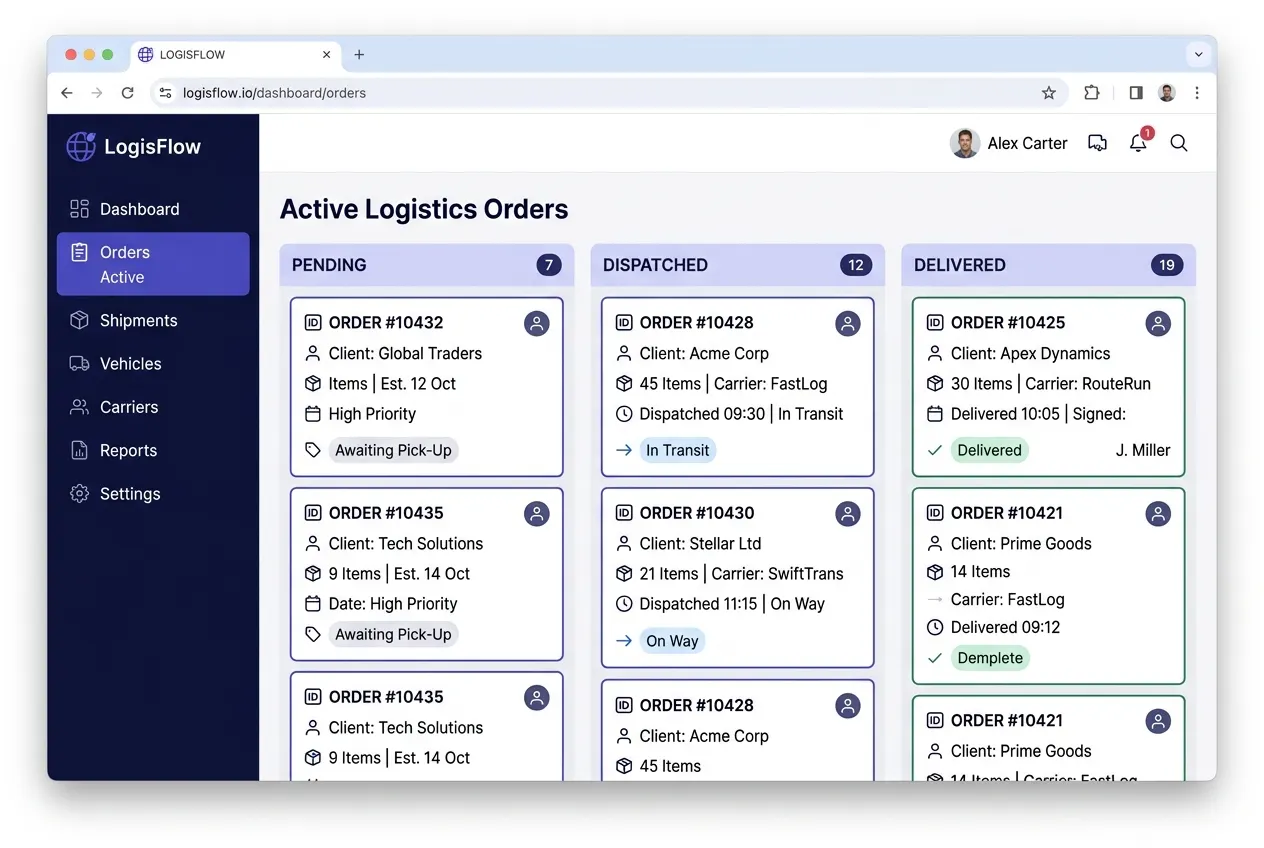Open browser extensions puzzle icon
The height and width of the screenshot is (848, 1264).
click(x=1091, y=93)
